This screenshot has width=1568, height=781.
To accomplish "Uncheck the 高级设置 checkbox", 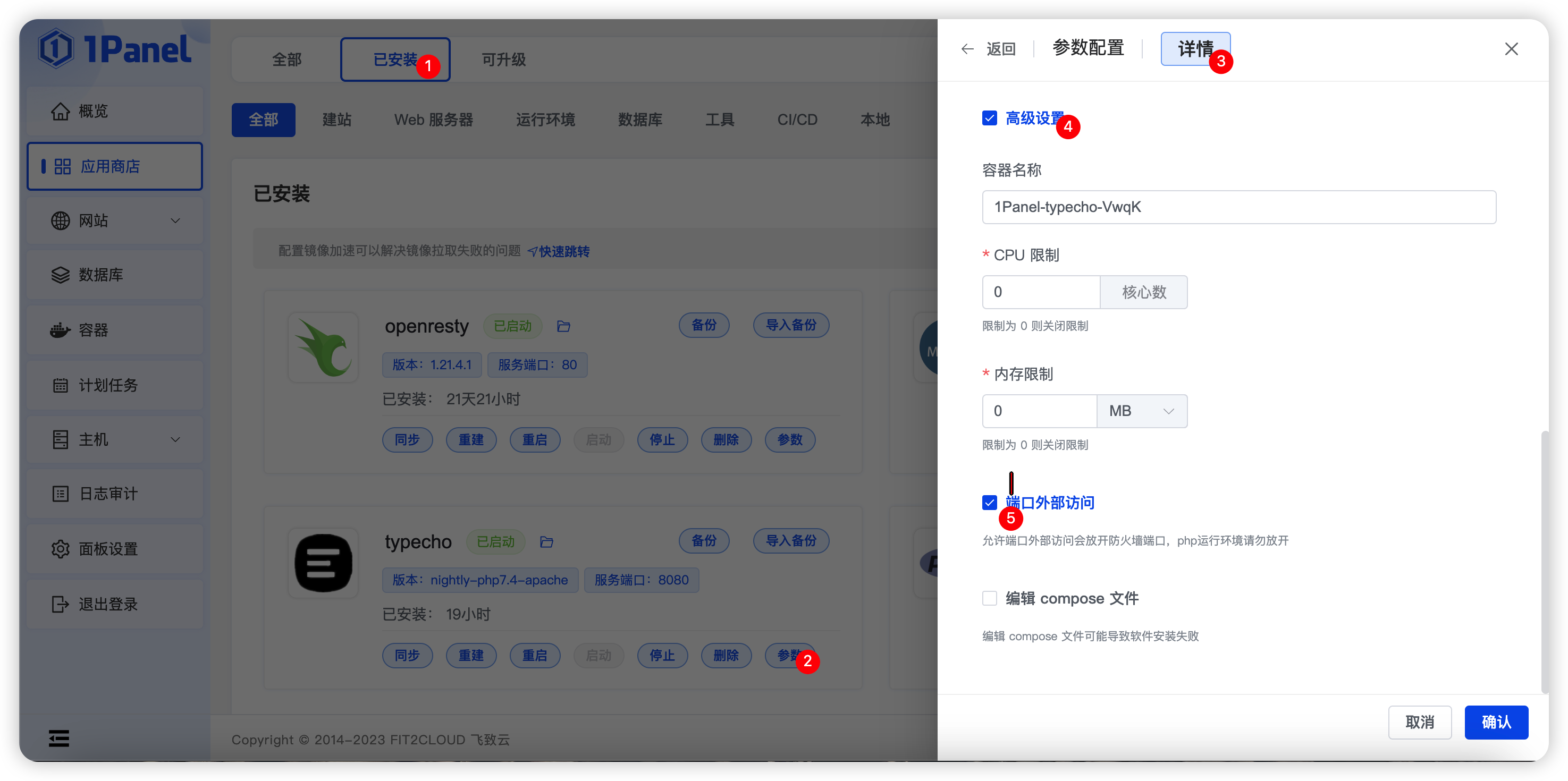I will pos(990,118).
